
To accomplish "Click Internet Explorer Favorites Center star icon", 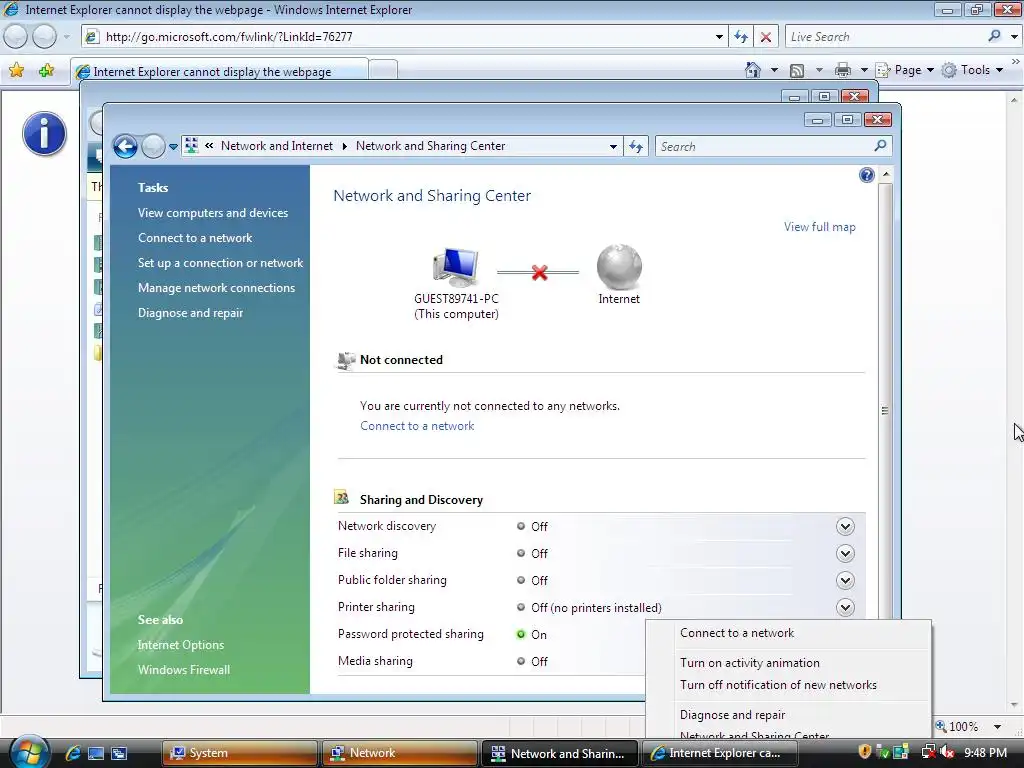I will 17,70.
